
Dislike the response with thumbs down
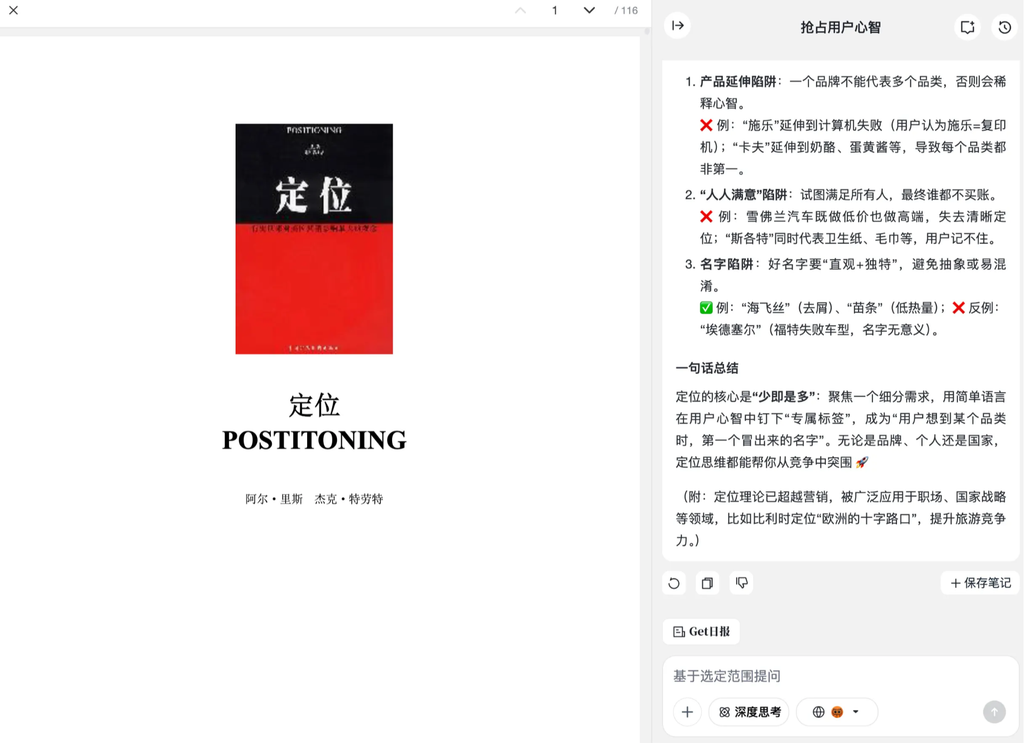click(x=741, y=582)
